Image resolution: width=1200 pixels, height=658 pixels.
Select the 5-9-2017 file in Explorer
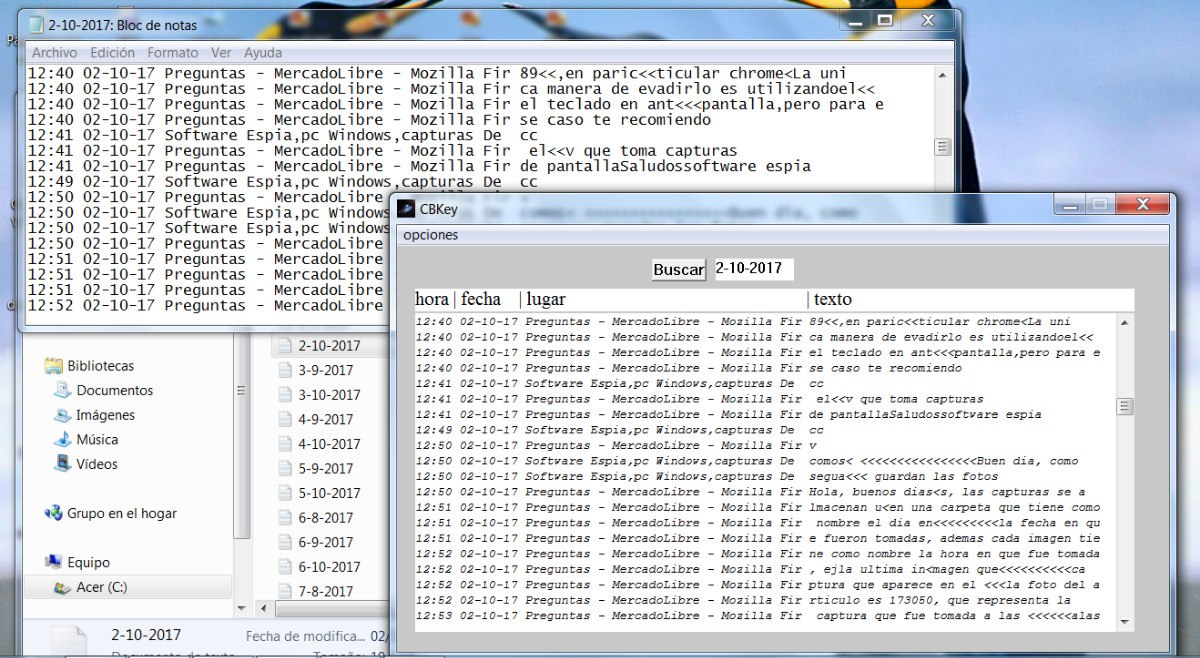pos(325,468)
